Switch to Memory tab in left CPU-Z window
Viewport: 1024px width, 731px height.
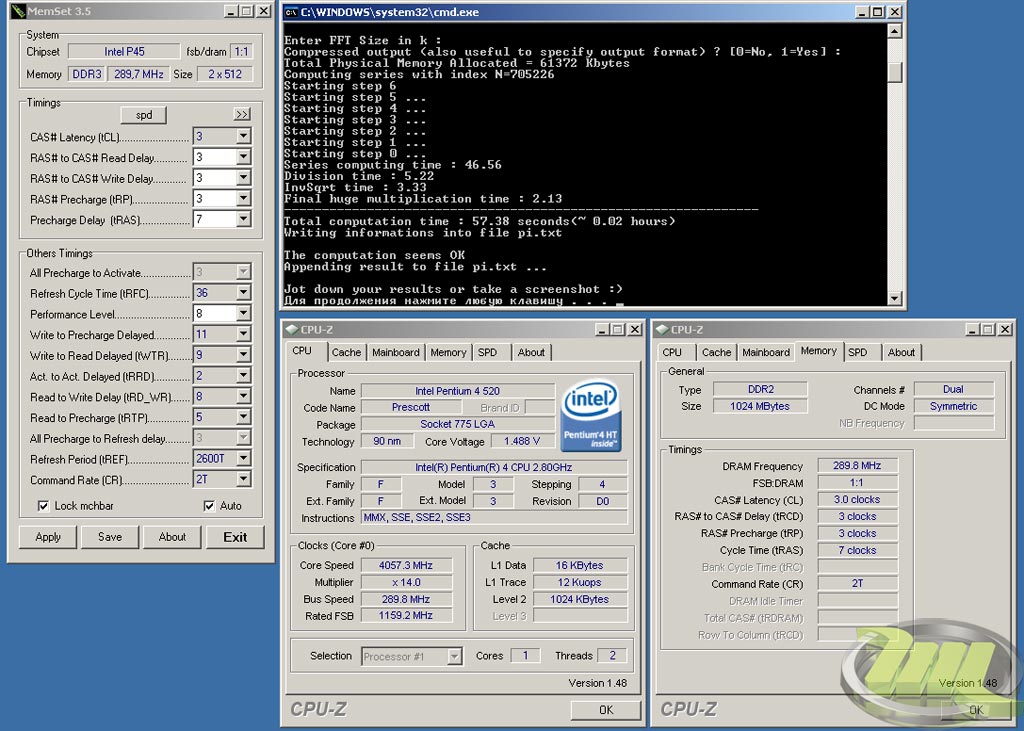tap(448, 352)
